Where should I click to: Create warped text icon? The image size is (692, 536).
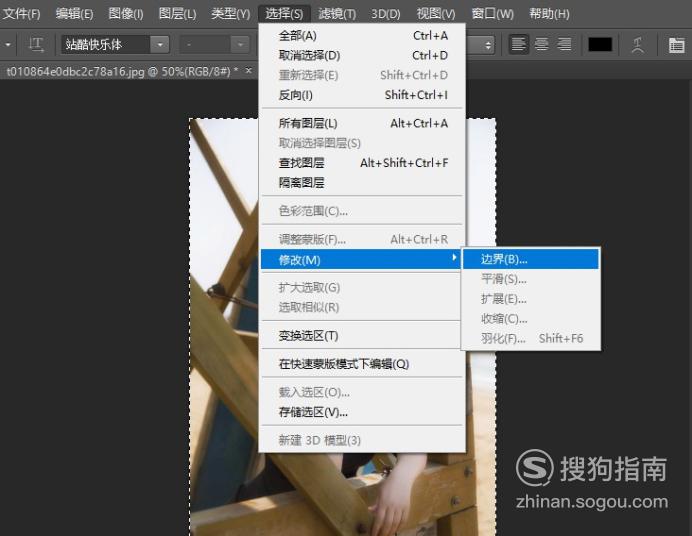point(637,45)
